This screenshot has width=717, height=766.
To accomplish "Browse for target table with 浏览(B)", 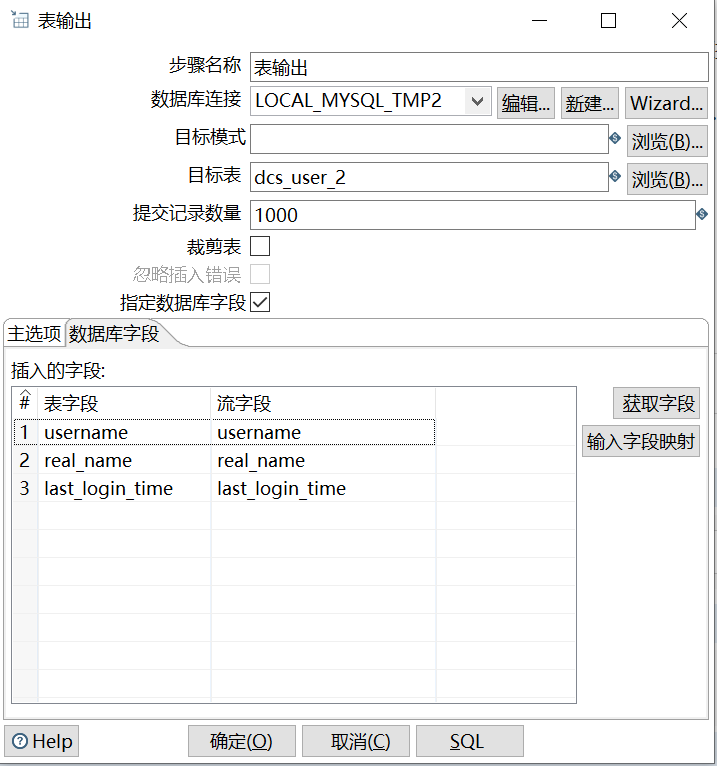I will (667, 179).
